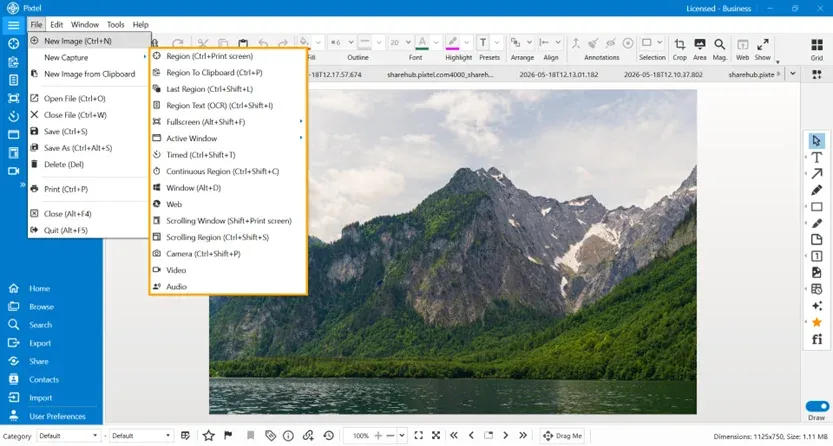The height and width of the screenshot is (446, 833).
Task: Choose Audio capture option
Action: coord(228,286)
